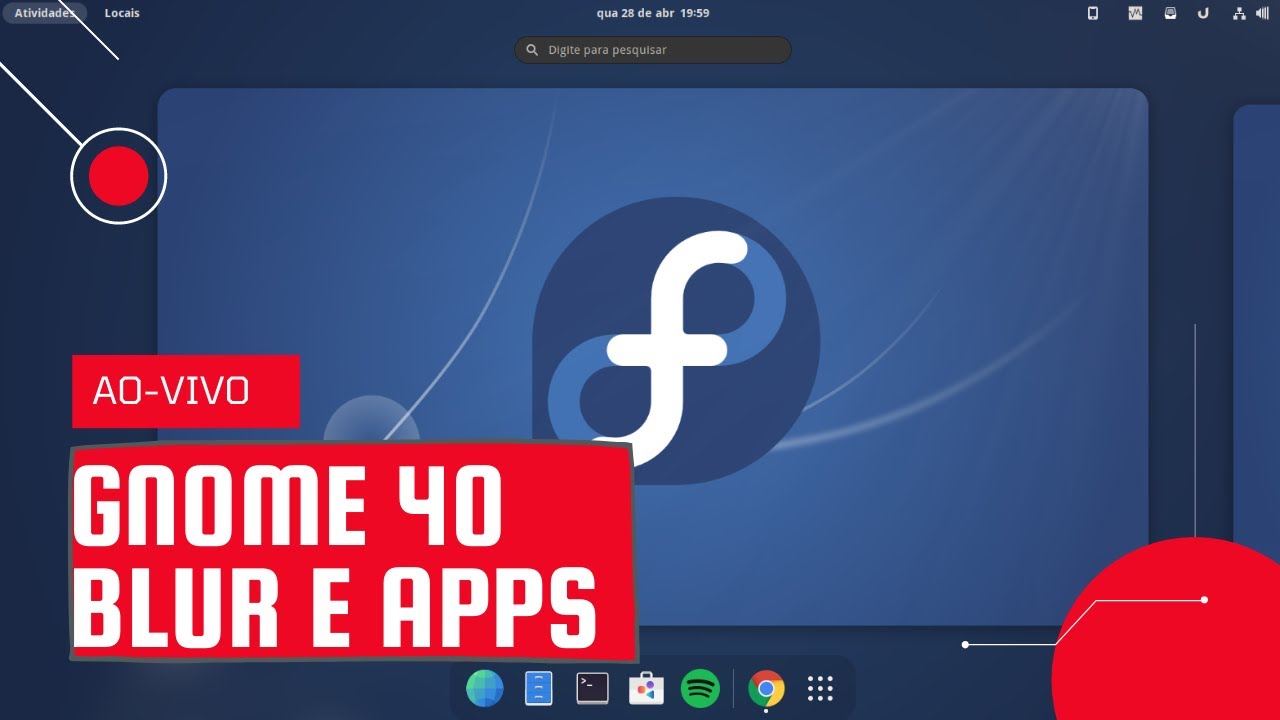Open the system monitor graph tray icon
Screen dimensions: 1280x720
(x=1135, y=13)
